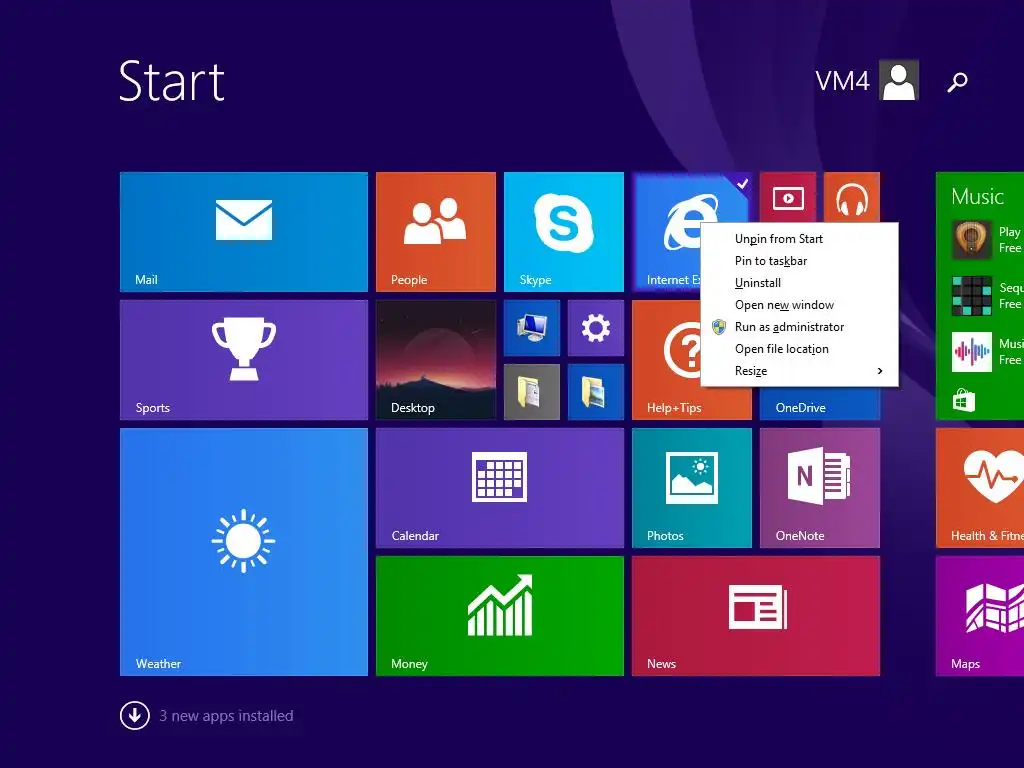Expand the Resize submenu
The height and width of the screenshot is (768, 1024).
(x=799, y=371)
